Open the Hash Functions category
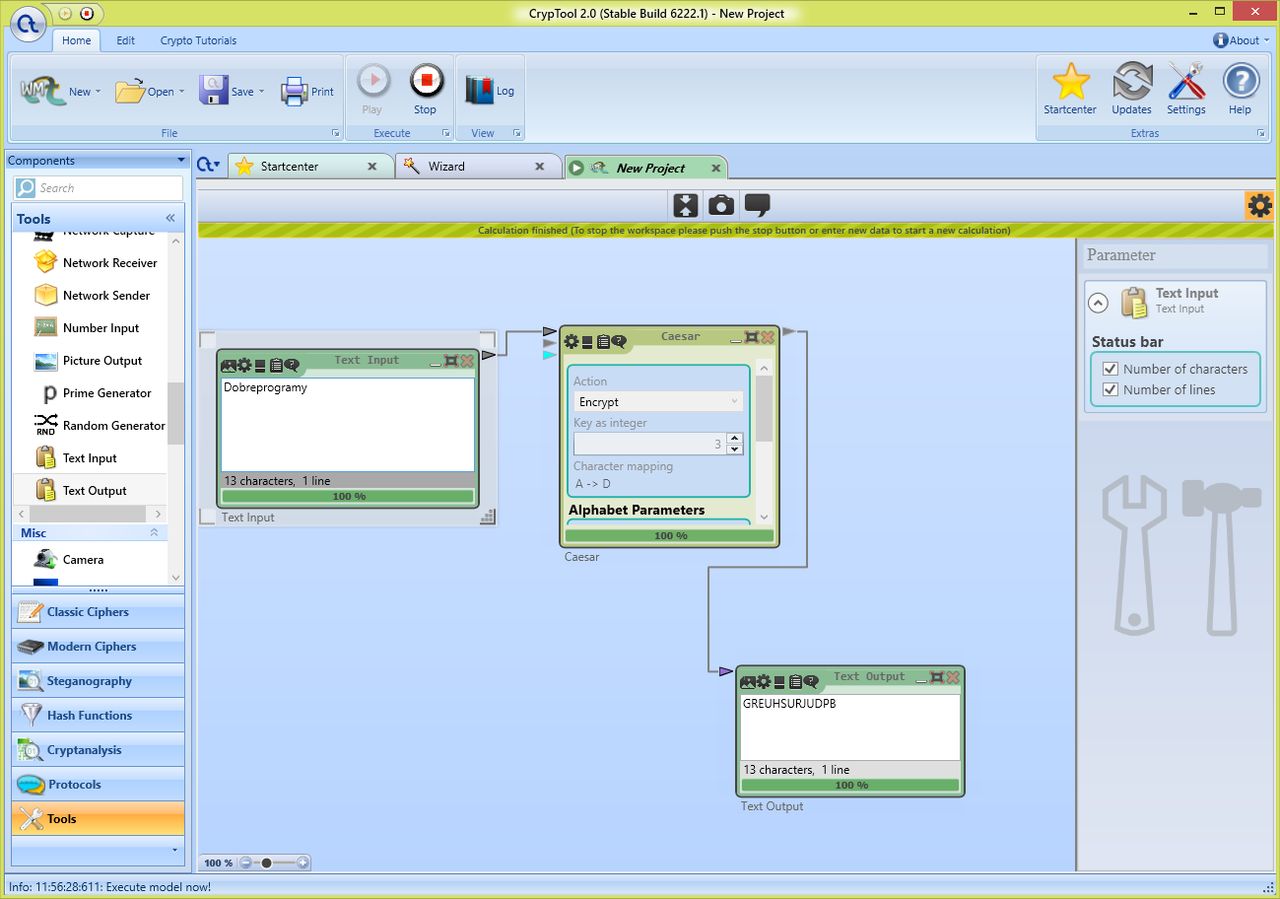The image size is (1280, 899). point(98,715)
